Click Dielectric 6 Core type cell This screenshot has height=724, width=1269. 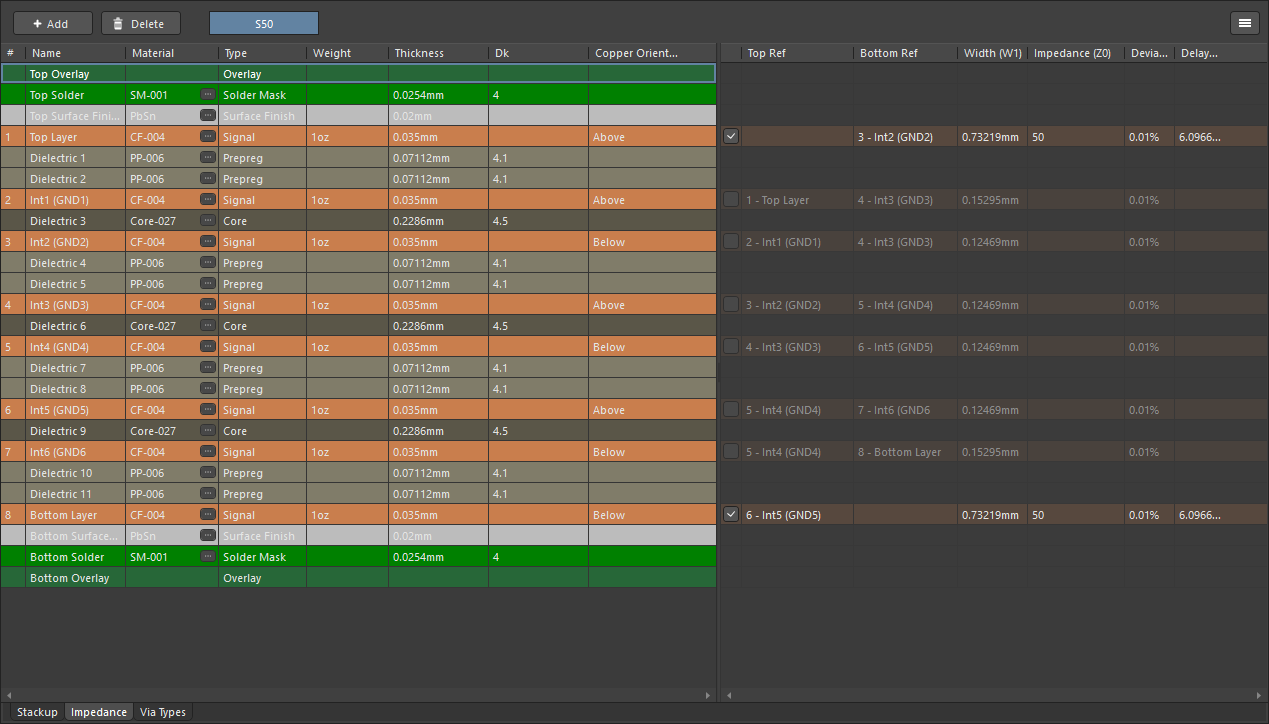(x=262, y=326)
